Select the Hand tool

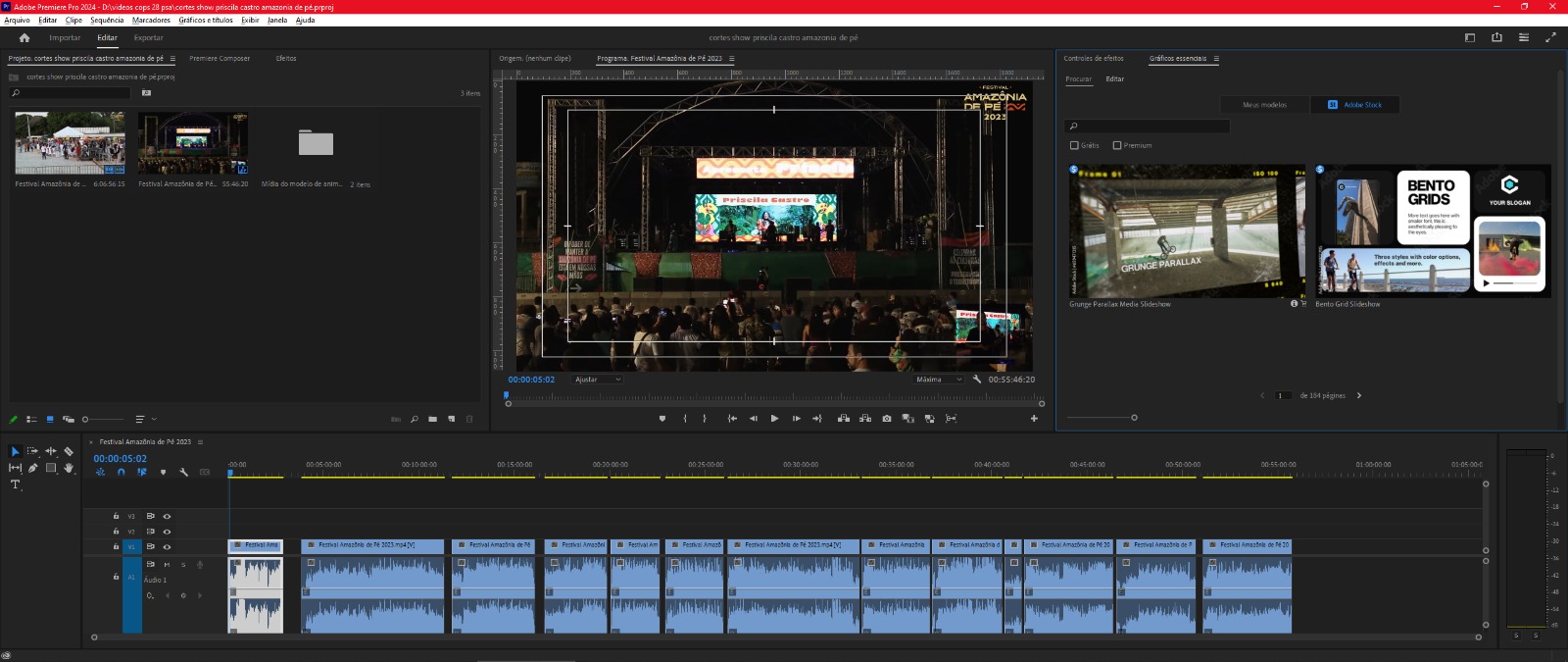pyautogui.click(x=69, y=468)
